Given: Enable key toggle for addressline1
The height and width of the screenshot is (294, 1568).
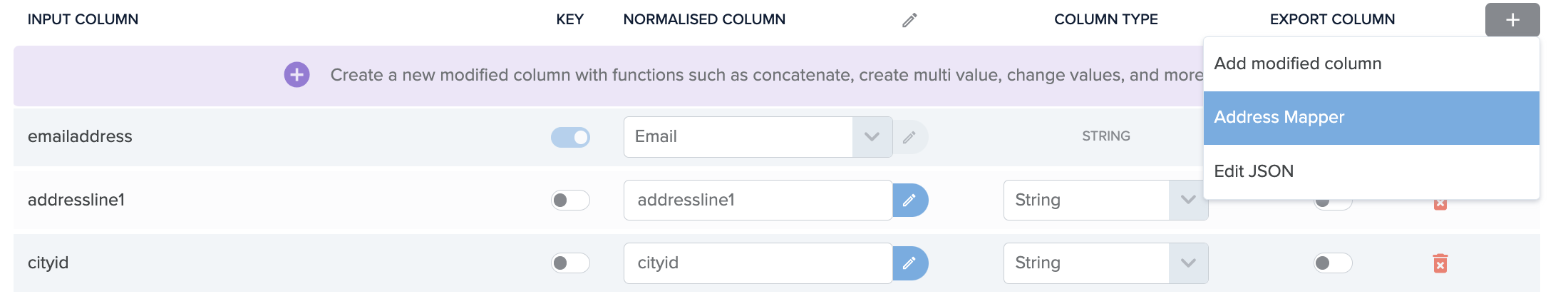Looking at the screenshot, I should point(570,200).
